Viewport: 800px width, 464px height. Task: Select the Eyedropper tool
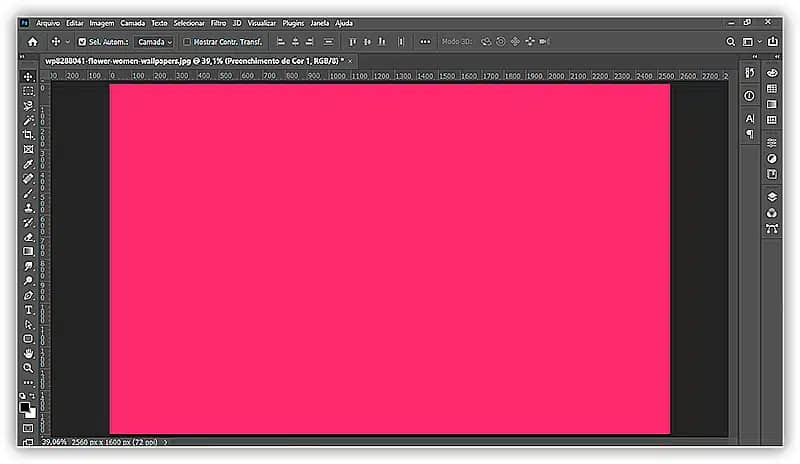coord(28,164)
